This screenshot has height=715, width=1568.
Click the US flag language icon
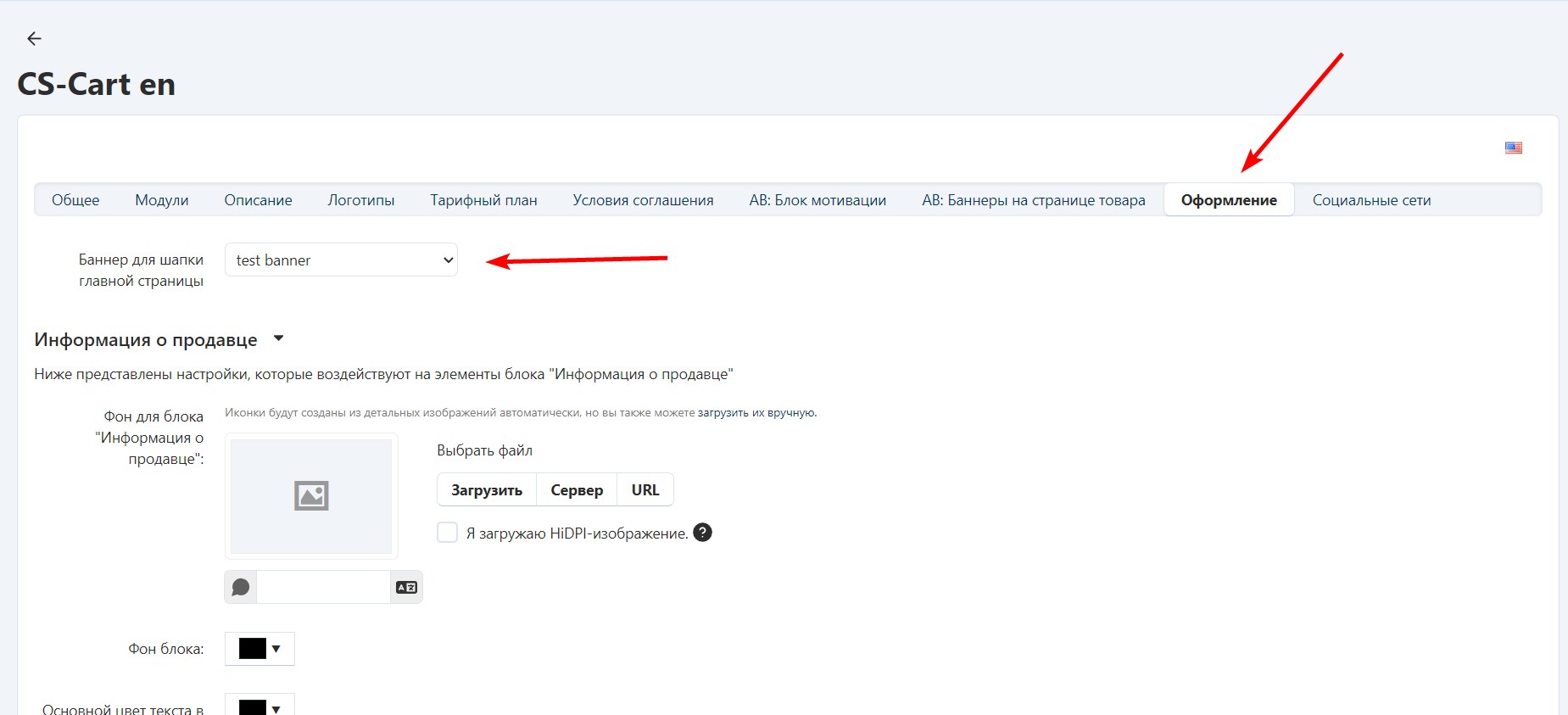[1513, 148]
